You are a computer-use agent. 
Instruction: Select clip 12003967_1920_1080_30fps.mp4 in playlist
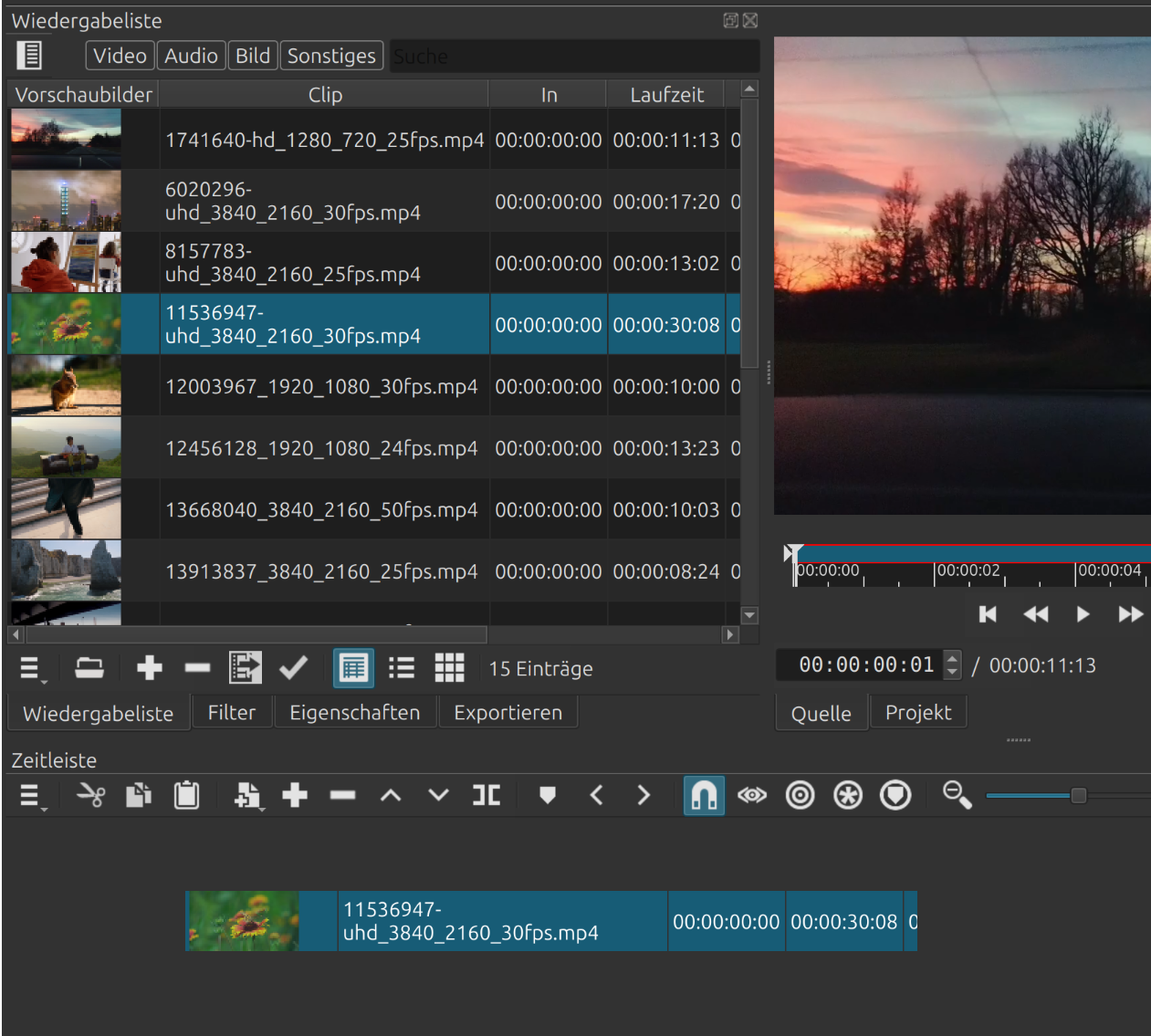[x=321, y=387]
